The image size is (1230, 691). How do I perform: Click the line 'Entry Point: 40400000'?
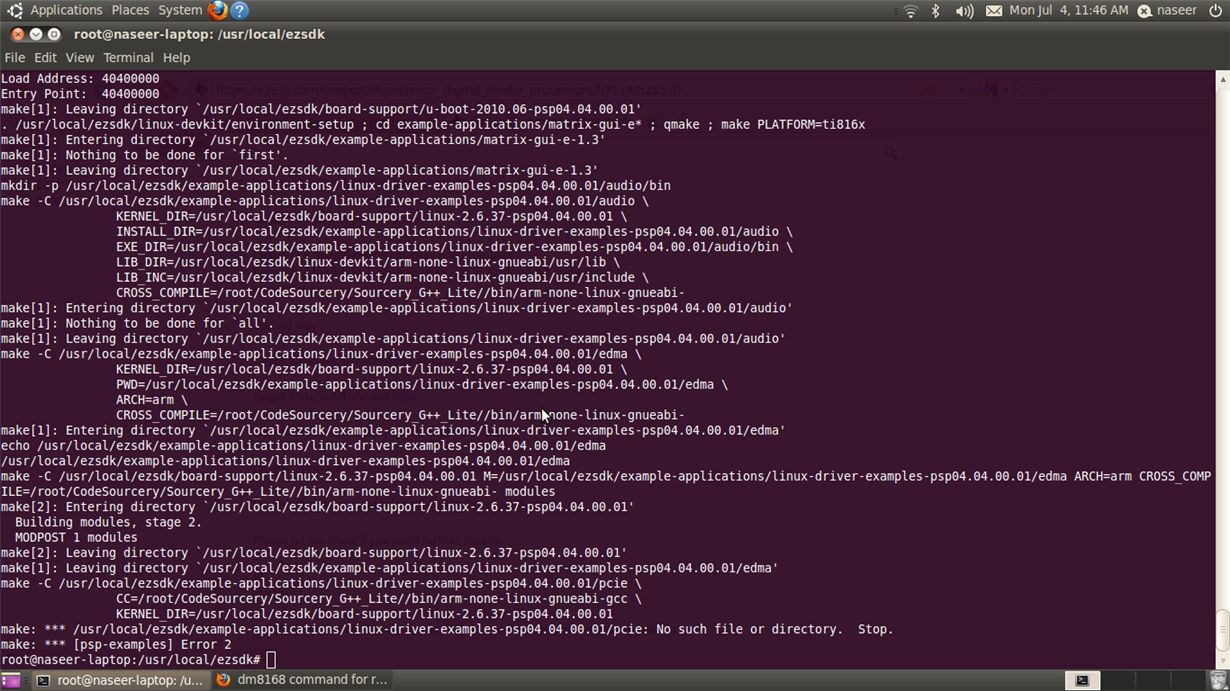tap(80, 94)
